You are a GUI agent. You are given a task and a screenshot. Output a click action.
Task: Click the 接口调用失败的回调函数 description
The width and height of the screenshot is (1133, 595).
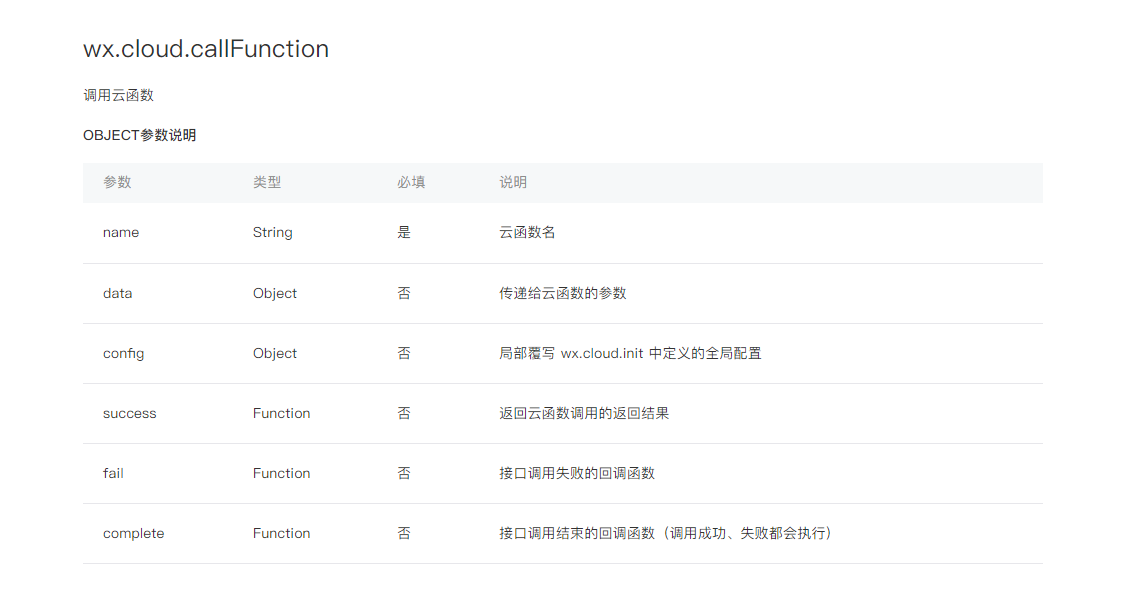(577, 473)
